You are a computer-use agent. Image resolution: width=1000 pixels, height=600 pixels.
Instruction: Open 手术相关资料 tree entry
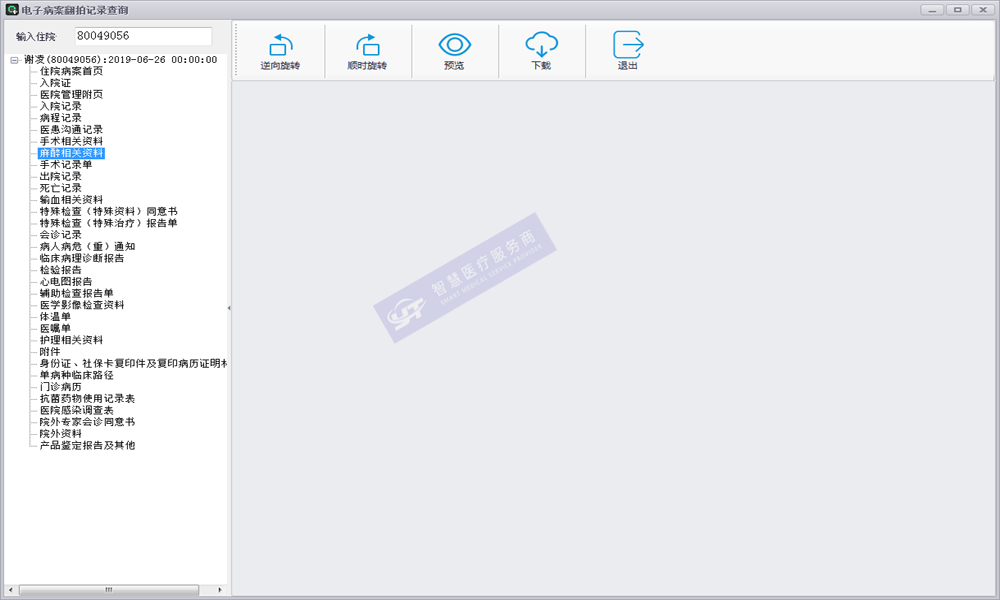(71, 141)
